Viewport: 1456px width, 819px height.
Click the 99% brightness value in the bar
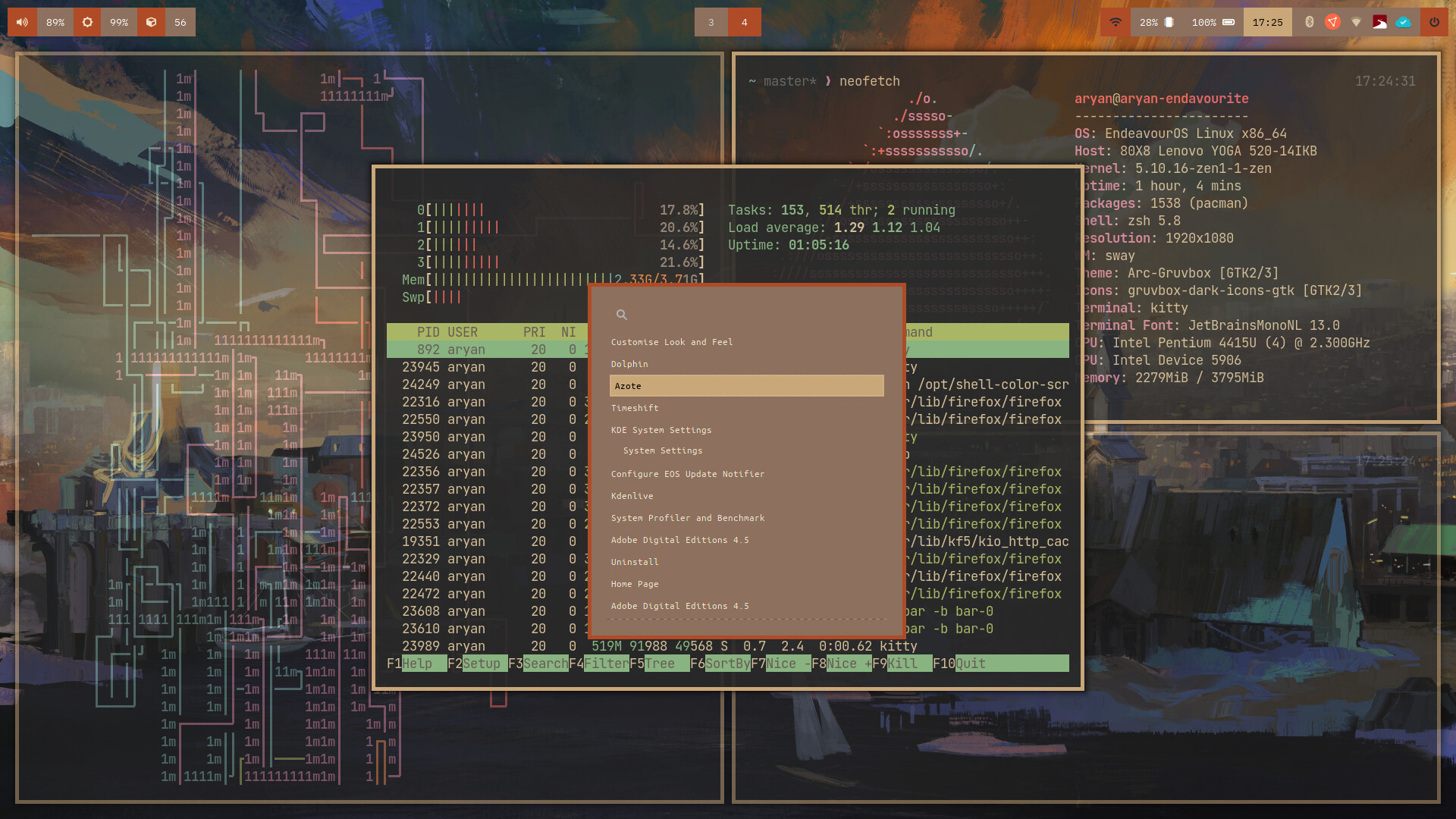(x=119, y=22)
